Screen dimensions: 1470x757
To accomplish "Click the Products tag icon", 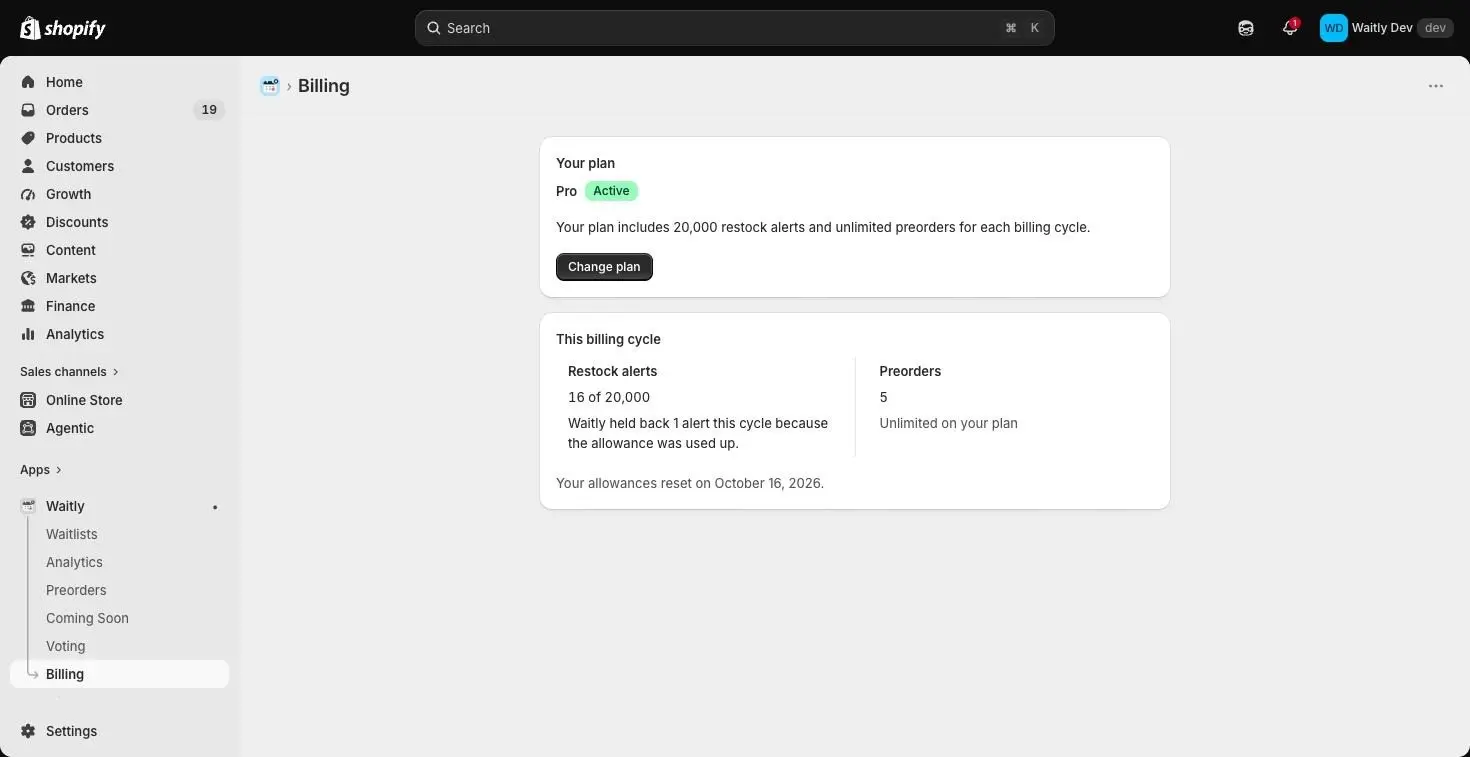I will click(28, 138).
